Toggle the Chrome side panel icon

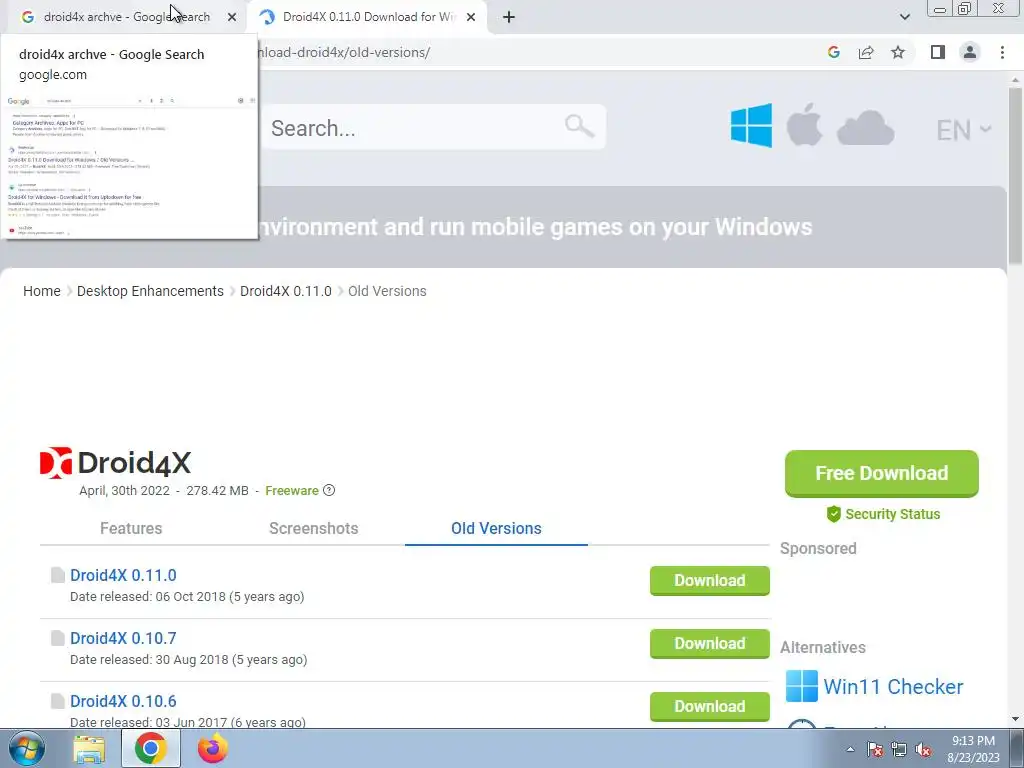point(938,52)
